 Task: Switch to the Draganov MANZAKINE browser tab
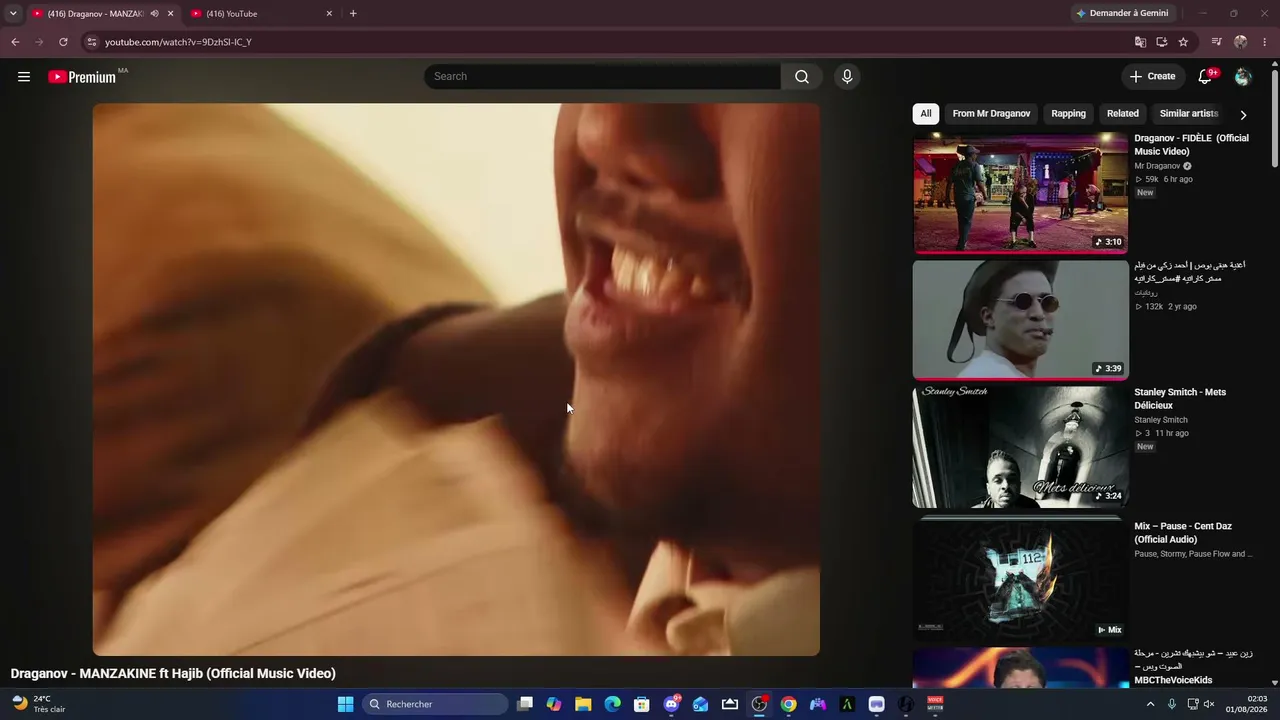tap(94, 14)
